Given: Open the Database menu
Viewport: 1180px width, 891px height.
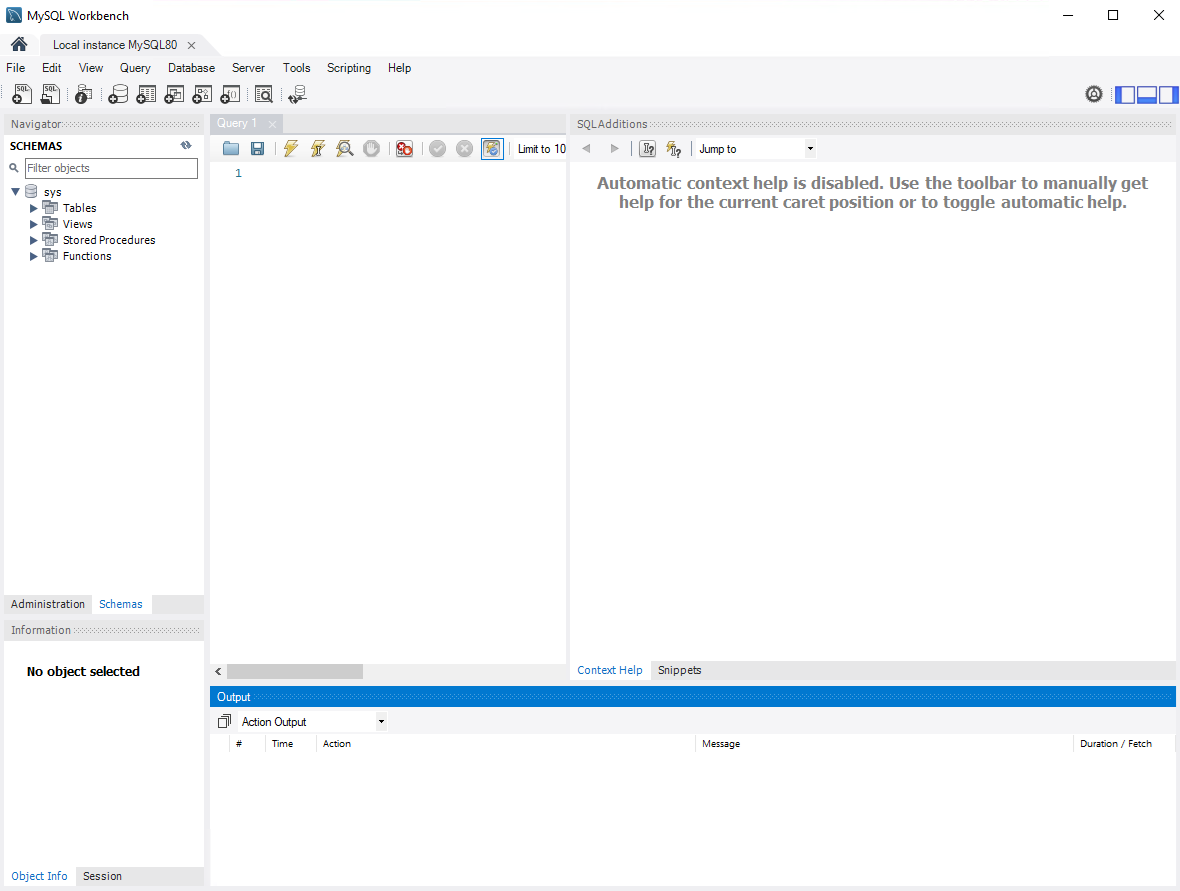Looking at the screenshot, I should tap(191, 68).
